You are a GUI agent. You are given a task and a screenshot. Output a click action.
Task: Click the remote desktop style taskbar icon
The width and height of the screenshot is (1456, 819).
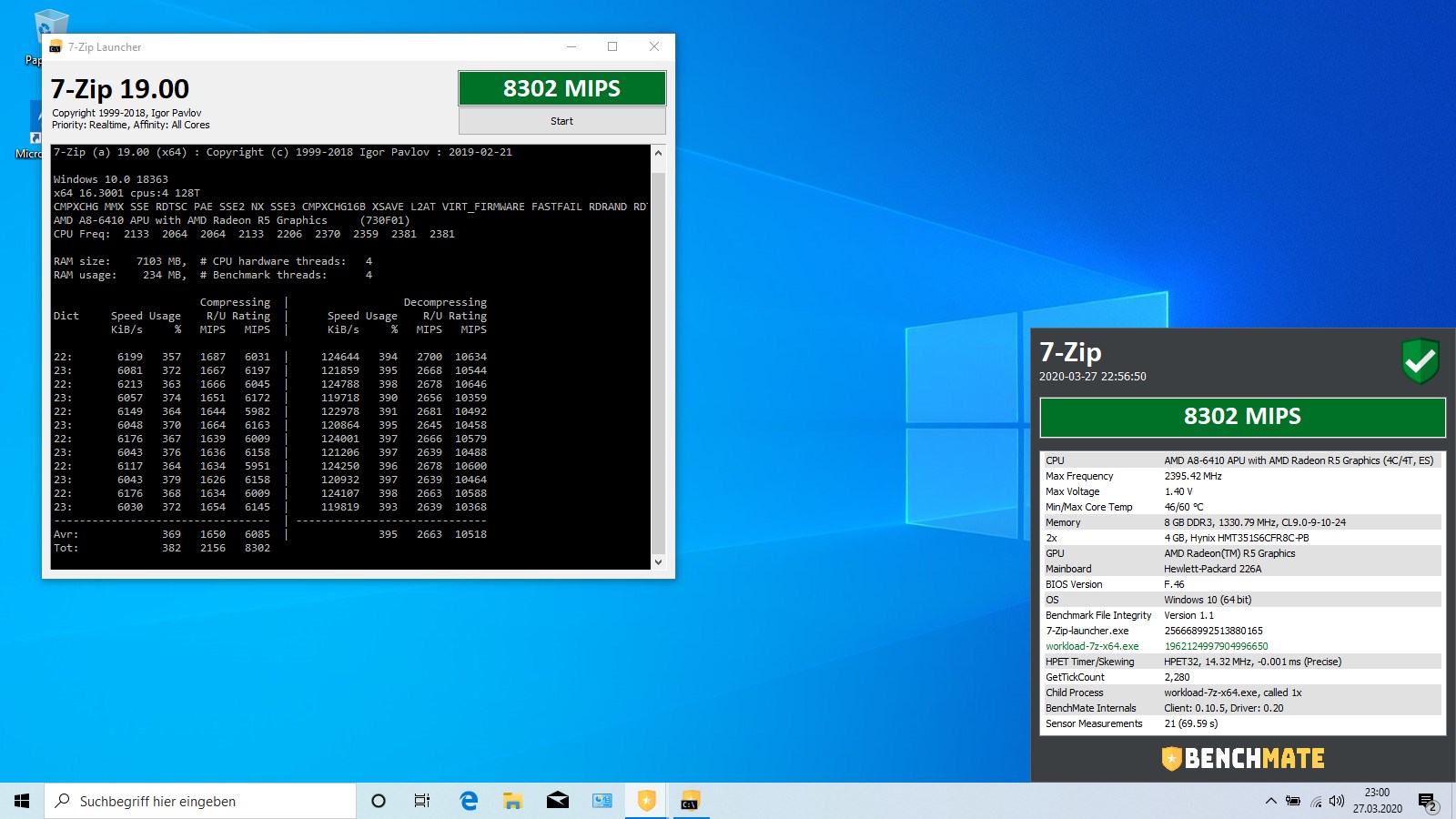pyautogui.click(x=602, y=801)
